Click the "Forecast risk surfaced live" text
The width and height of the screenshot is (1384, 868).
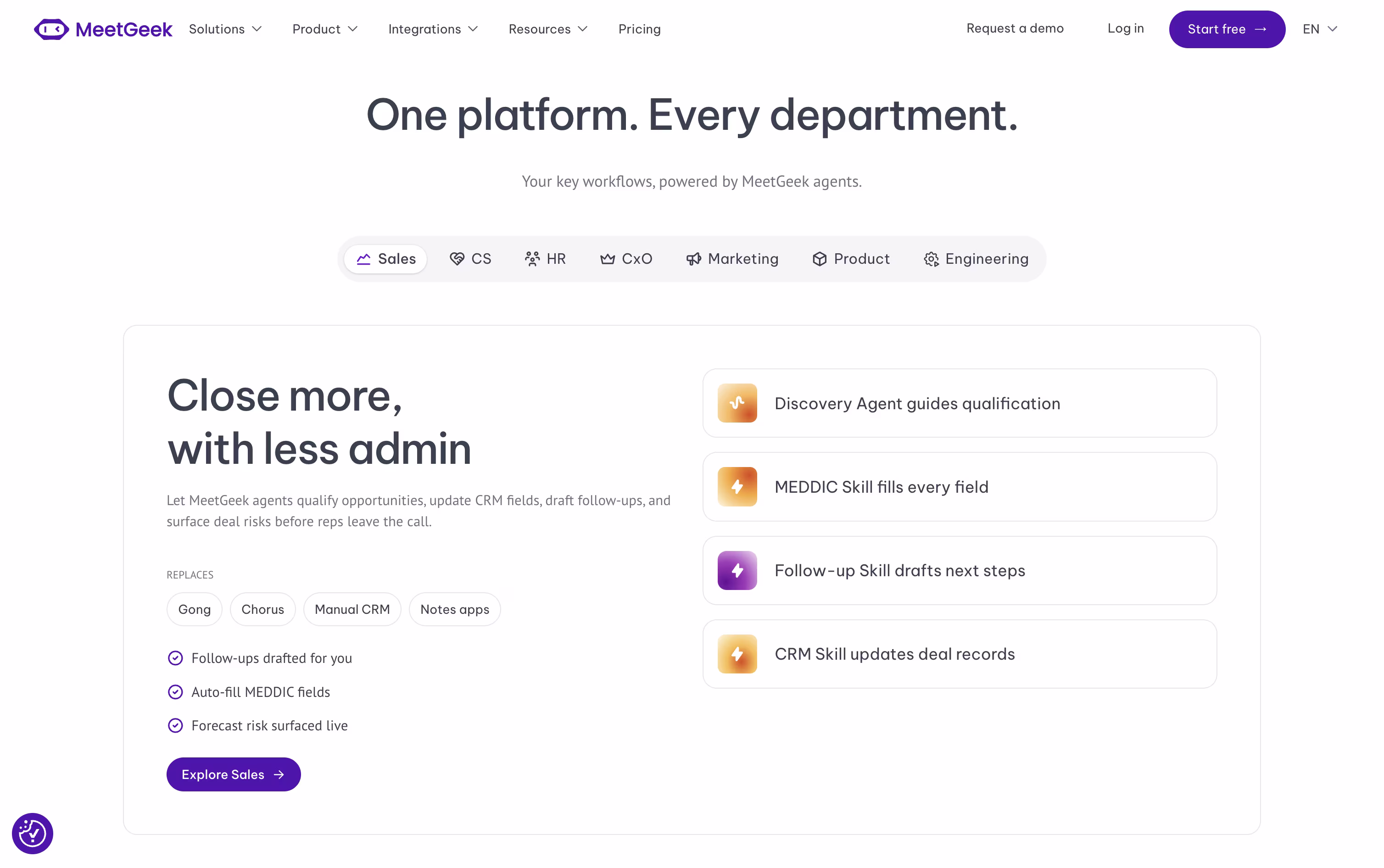(x=269, y=726)
